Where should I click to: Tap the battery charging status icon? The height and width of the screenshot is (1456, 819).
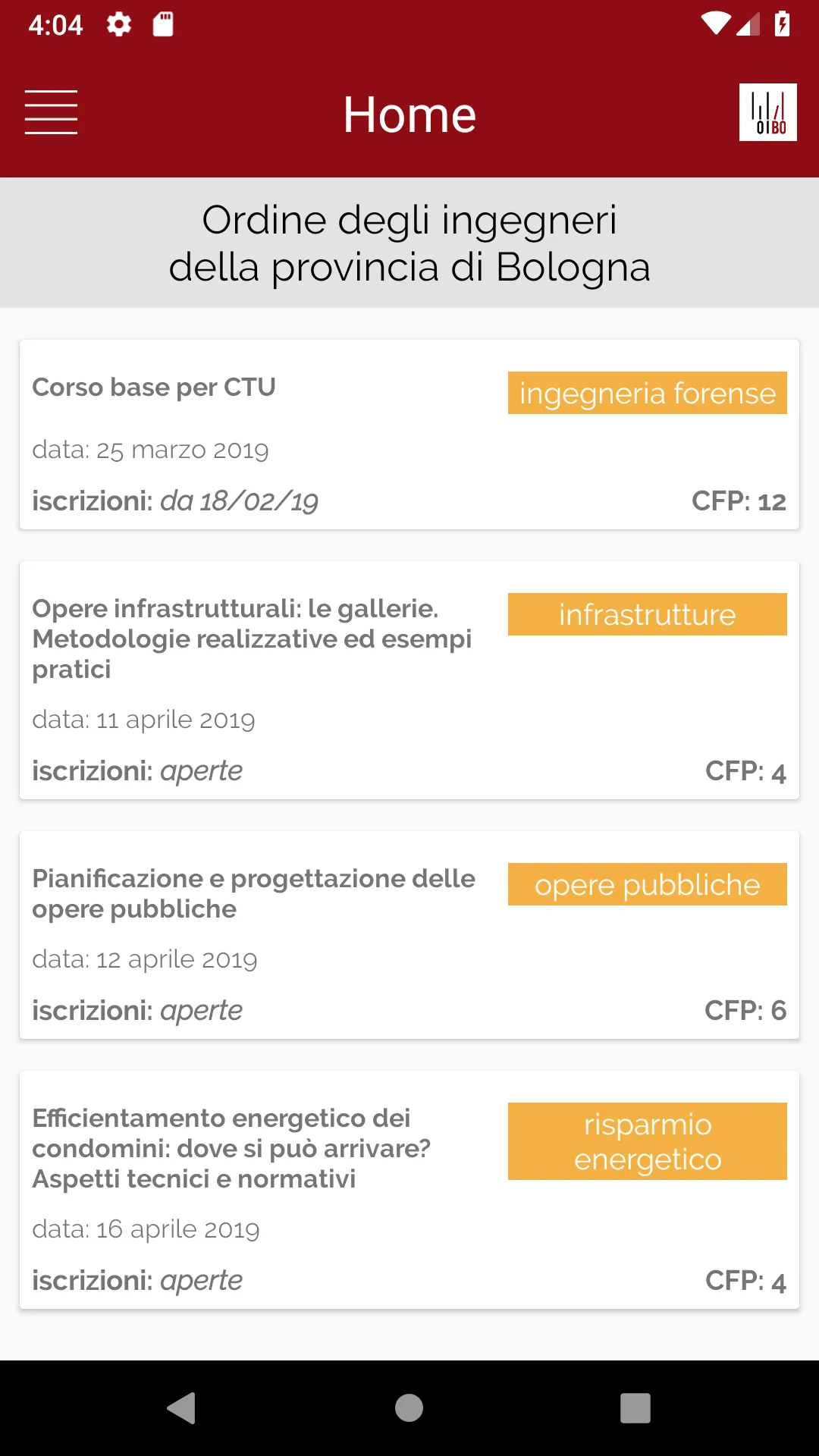[x=782, y=24]
